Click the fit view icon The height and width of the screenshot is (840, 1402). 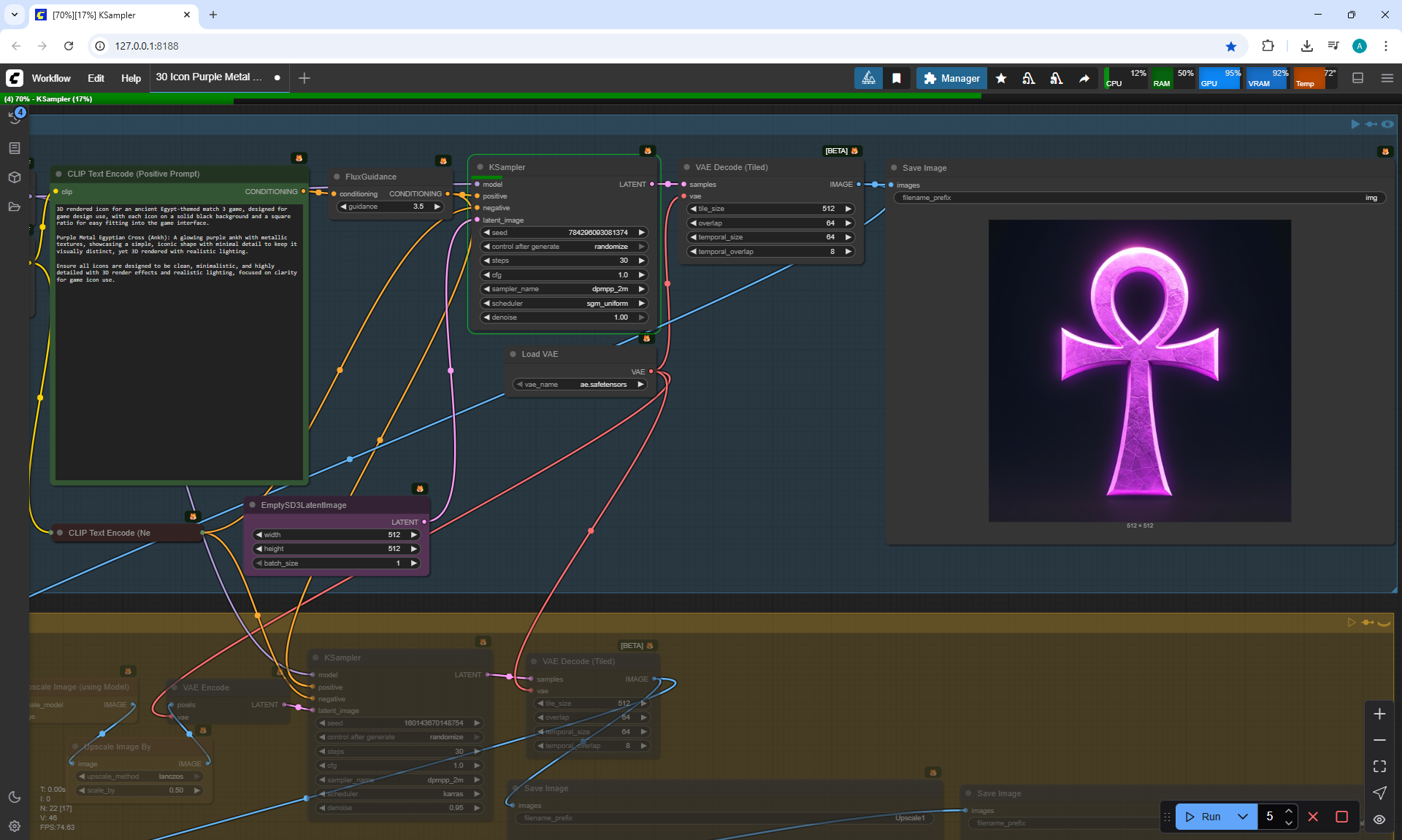click(x=1379, y=766)
